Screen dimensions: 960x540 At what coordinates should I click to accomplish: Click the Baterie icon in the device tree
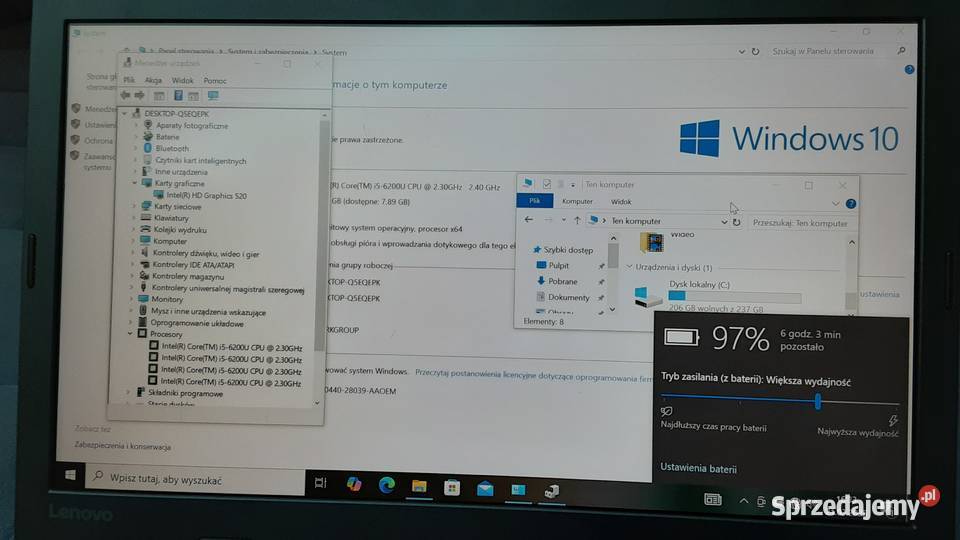pyautogui.click(x=148, y=137)
